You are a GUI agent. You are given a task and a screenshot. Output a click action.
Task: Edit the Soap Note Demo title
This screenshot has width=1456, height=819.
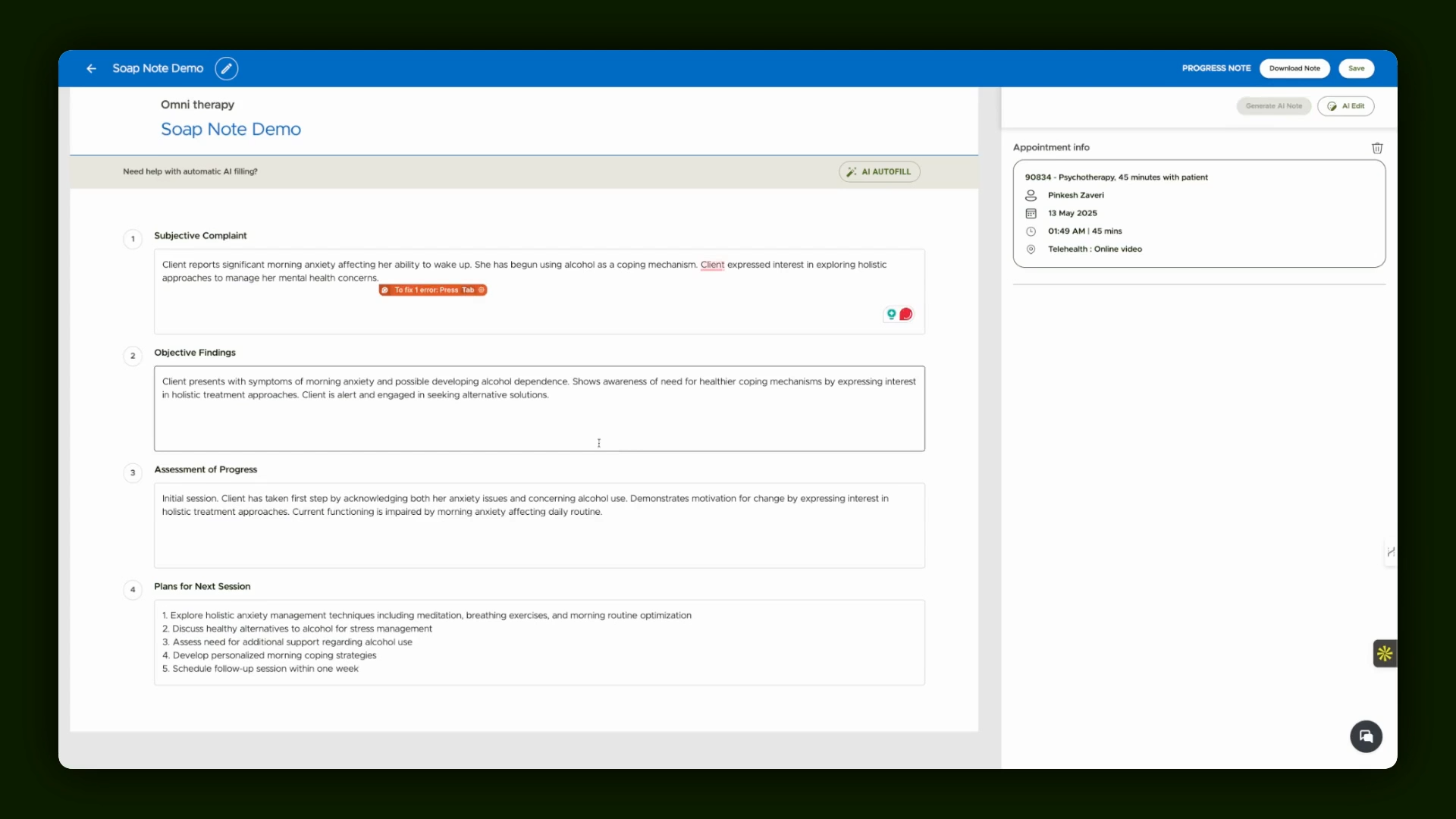[226, 68]
